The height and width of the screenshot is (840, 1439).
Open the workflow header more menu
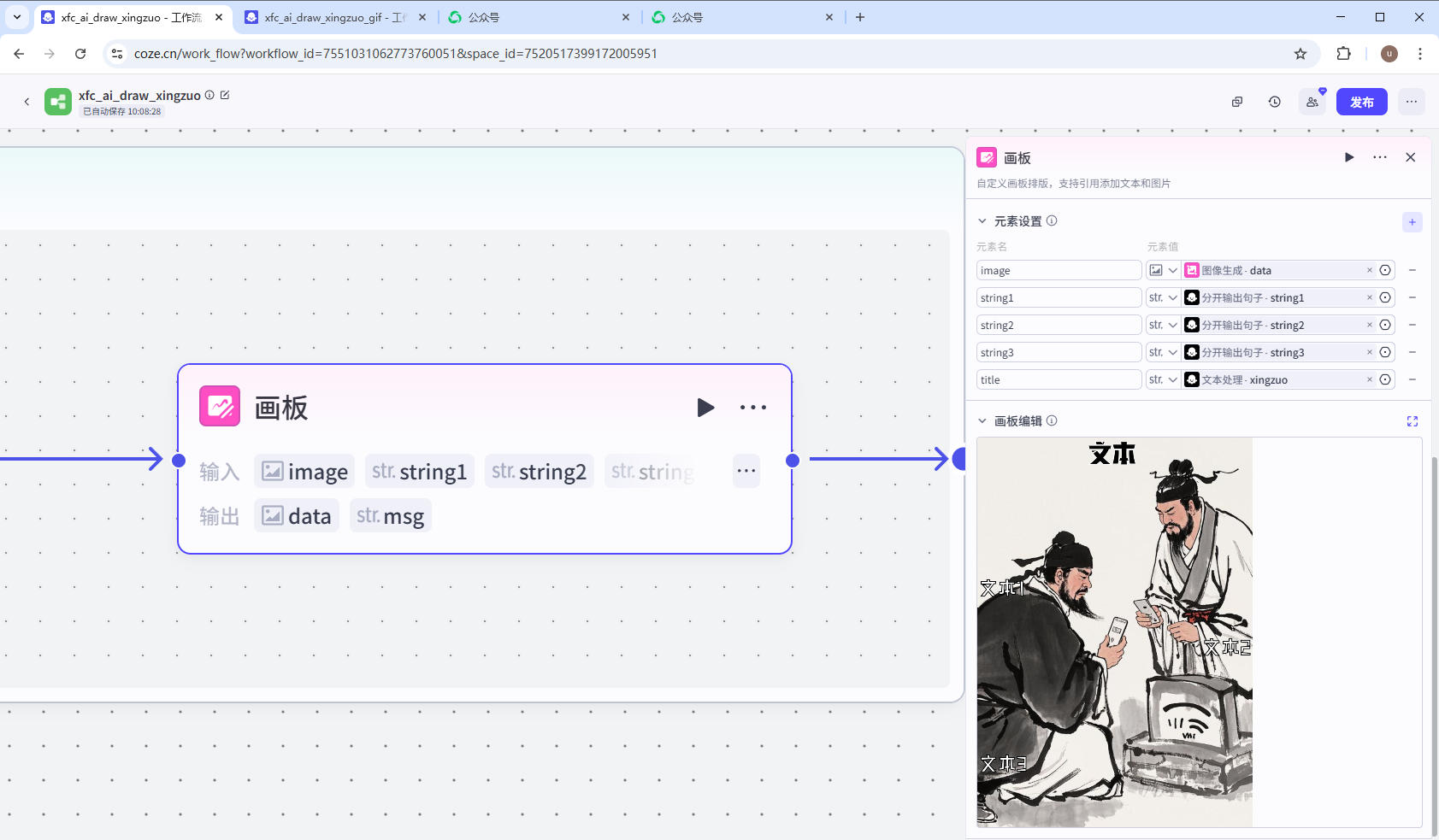tap(1412, 102)
